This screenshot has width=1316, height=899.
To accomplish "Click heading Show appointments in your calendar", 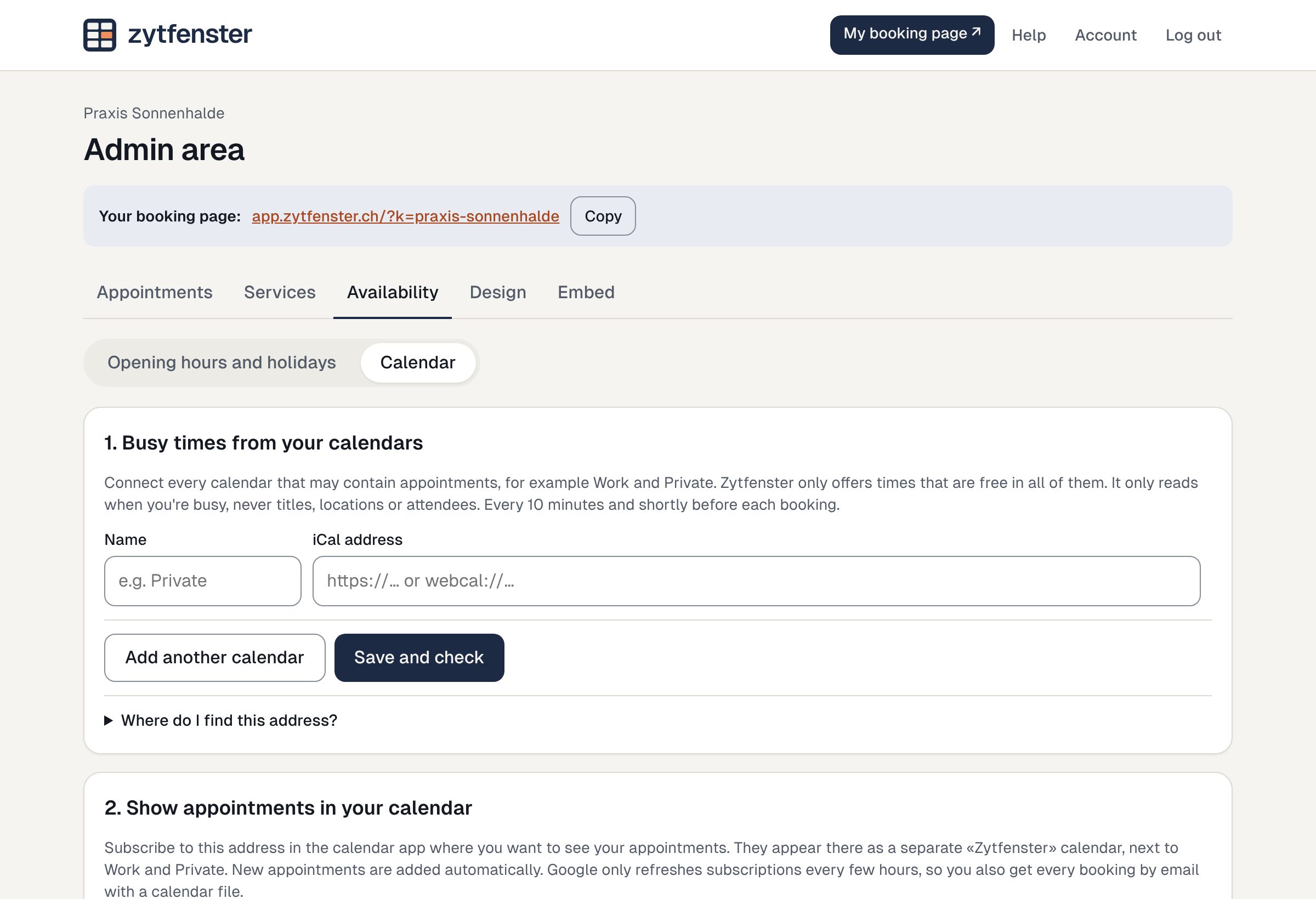I will coord(288,808).
